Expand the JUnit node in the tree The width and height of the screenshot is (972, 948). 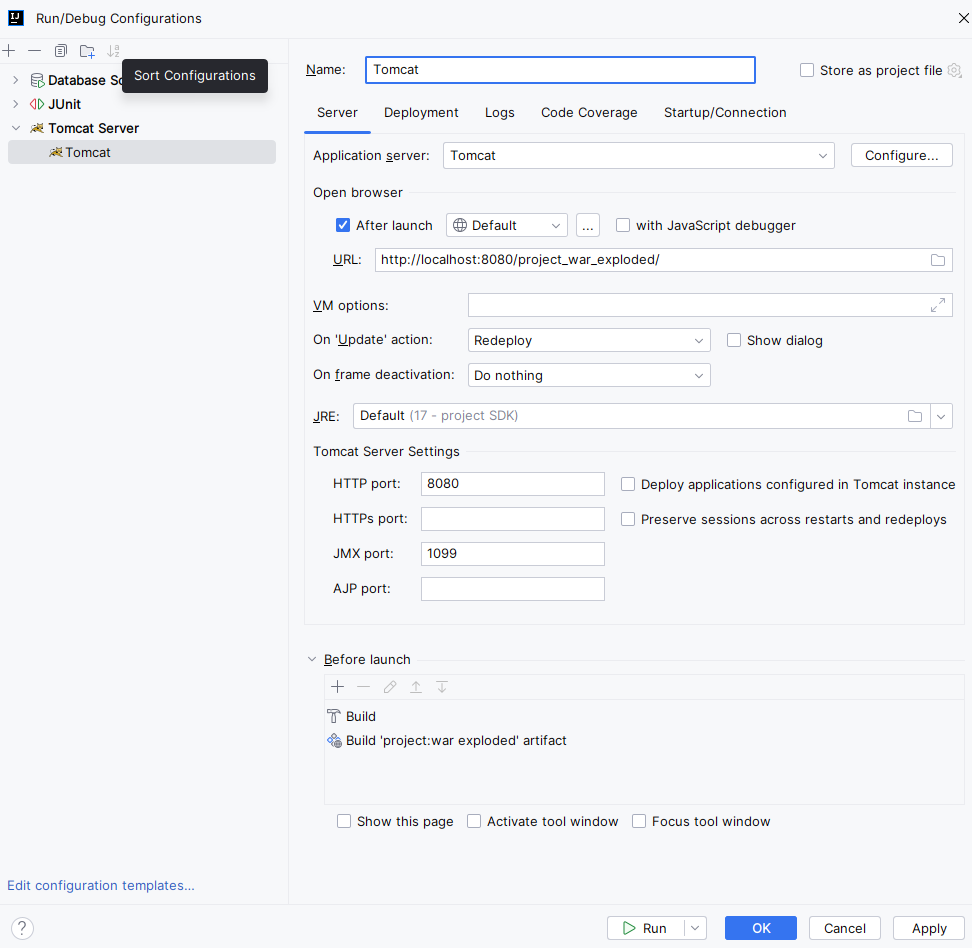(x=16, y=104)
